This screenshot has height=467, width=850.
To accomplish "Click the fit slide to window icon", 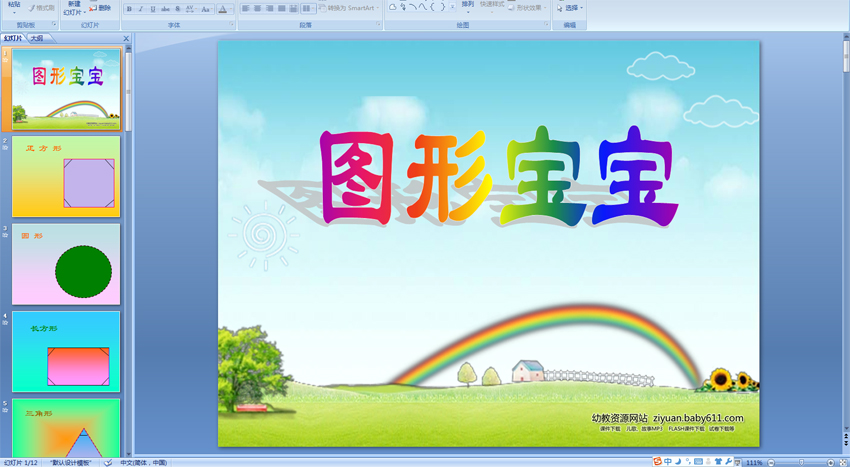I will [843, 462].
